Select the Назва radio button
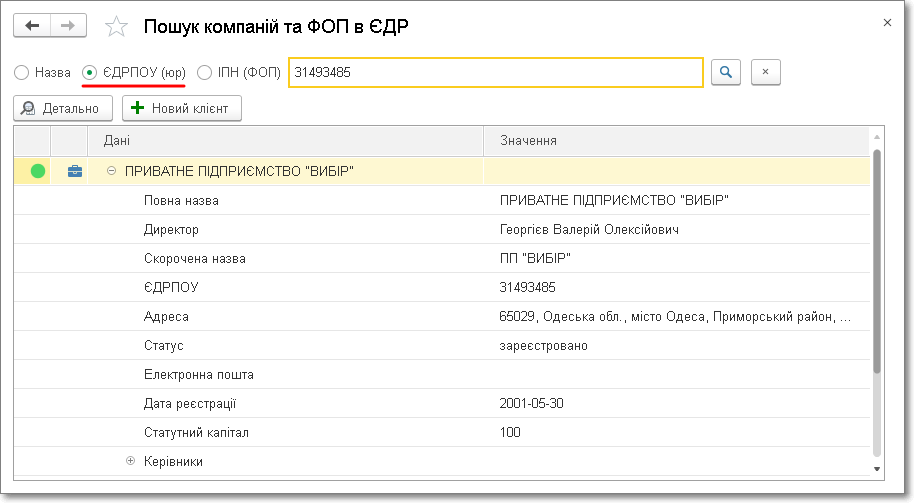 click(22, 73)
